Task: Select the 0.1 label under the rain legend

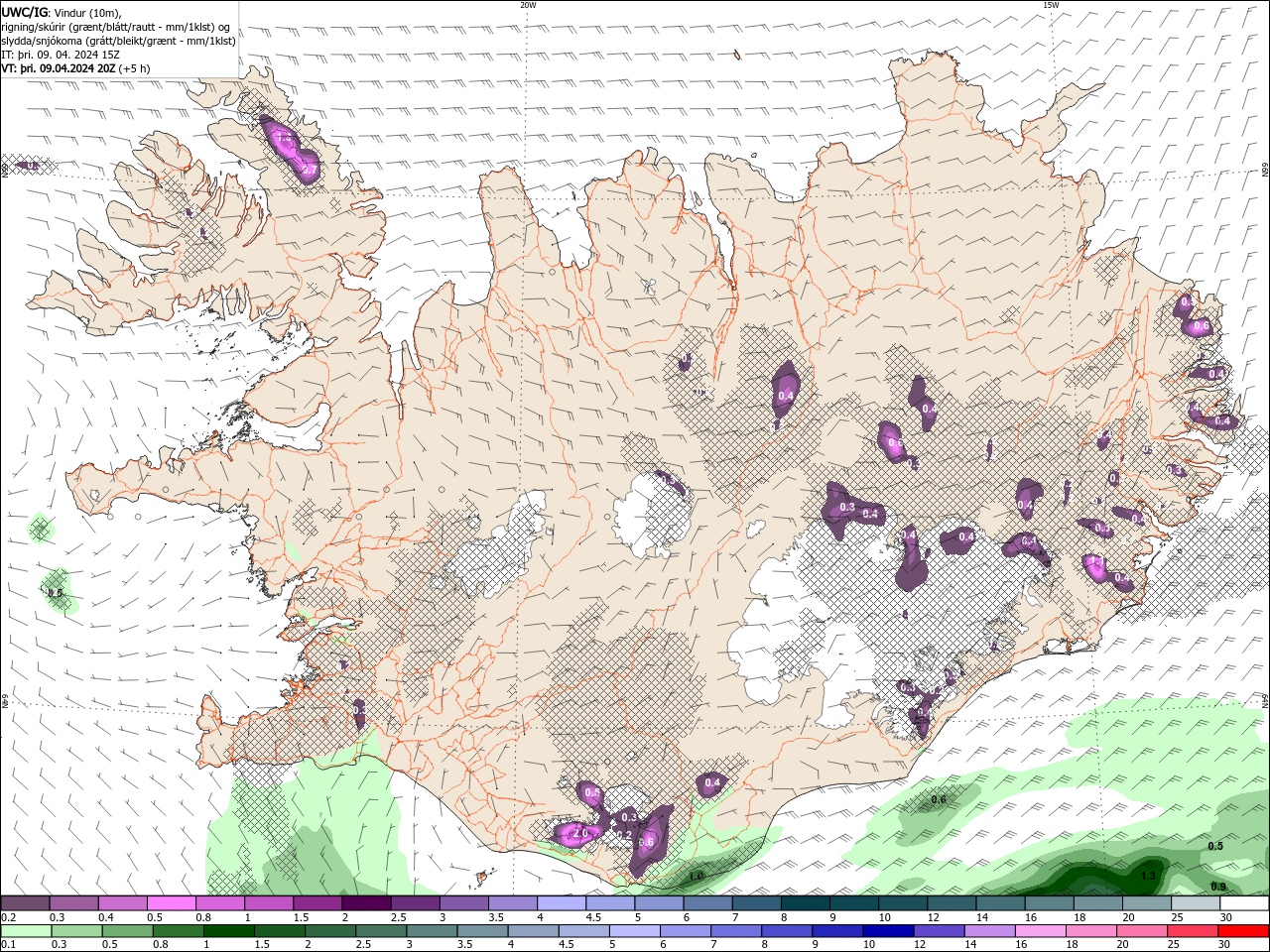Action: tap(9, 944)
